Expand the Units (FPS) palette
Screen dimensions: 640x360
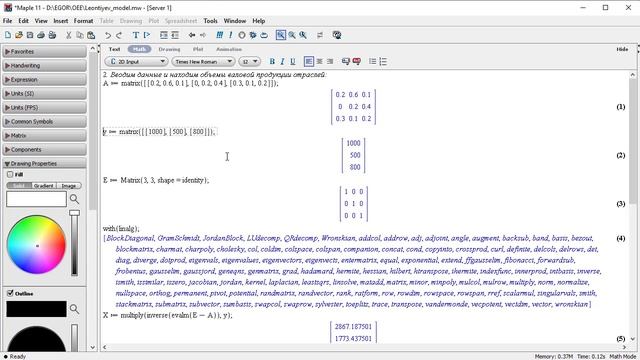click(x=44, y=107)
